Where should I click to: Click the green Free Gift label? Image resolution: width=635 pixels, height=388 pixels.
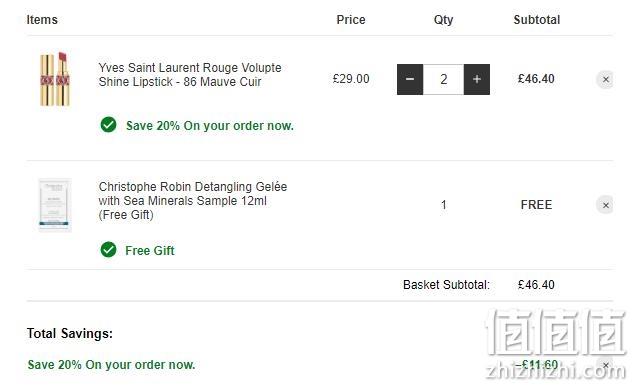(150, 251)
